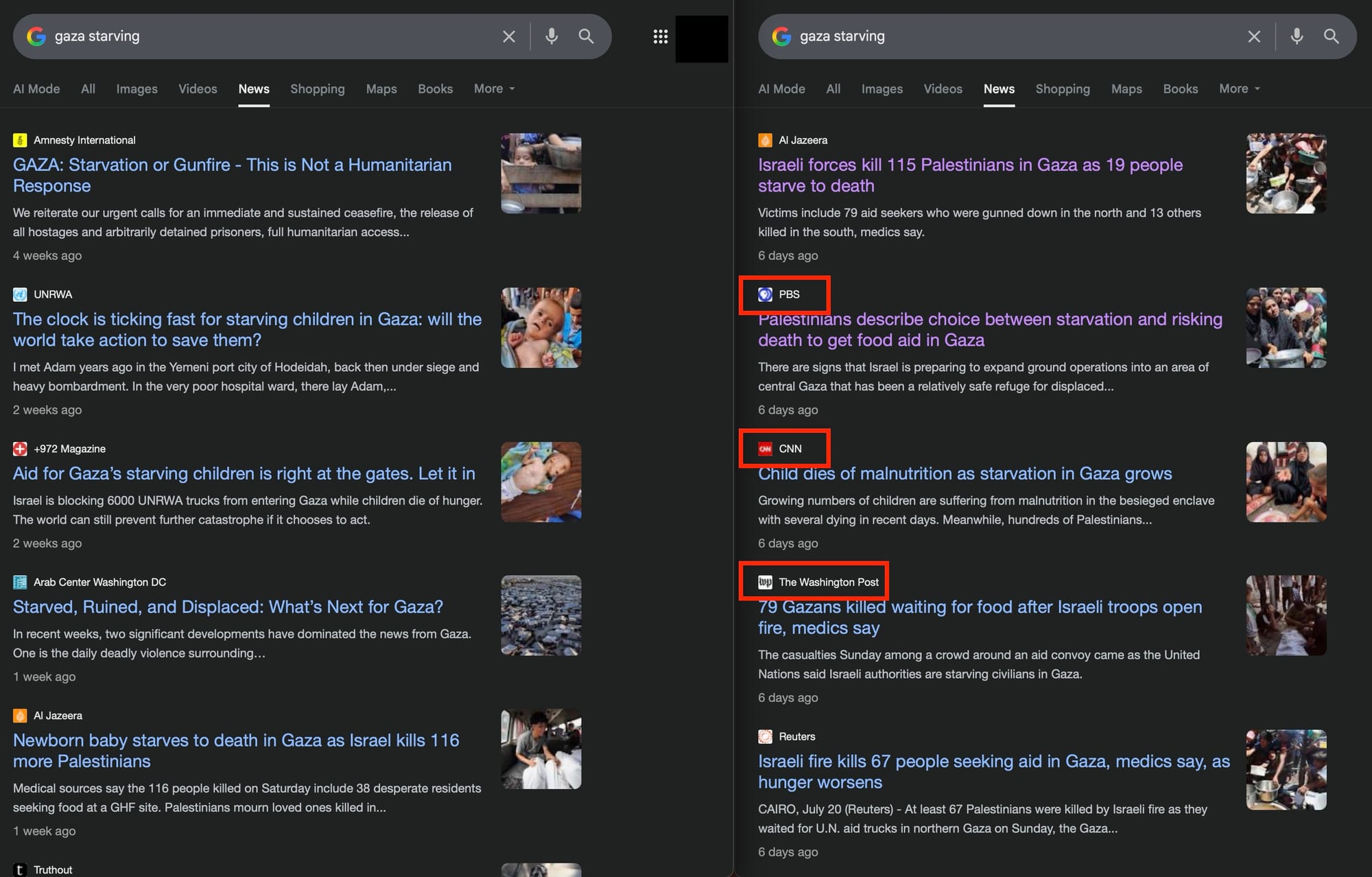Click the microphone icon in left search bar

point(551,36)
